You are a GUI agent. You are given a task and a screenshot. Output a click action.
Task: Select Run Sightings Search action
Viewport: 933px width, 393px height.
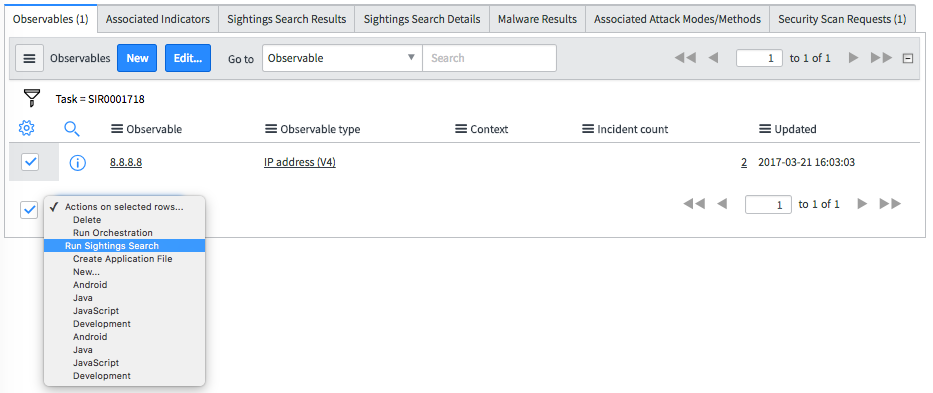coord(124,246)
